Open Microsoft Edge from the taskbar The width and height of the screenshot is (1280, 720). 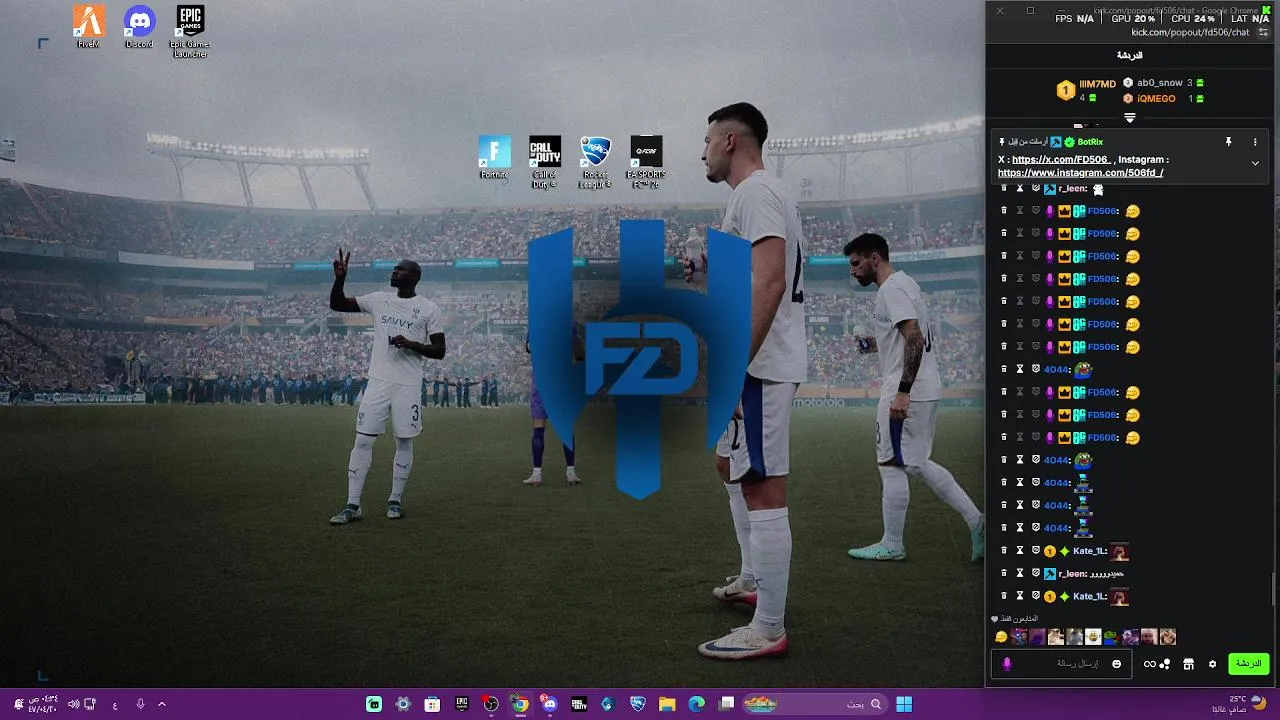(x=696, y=704)
